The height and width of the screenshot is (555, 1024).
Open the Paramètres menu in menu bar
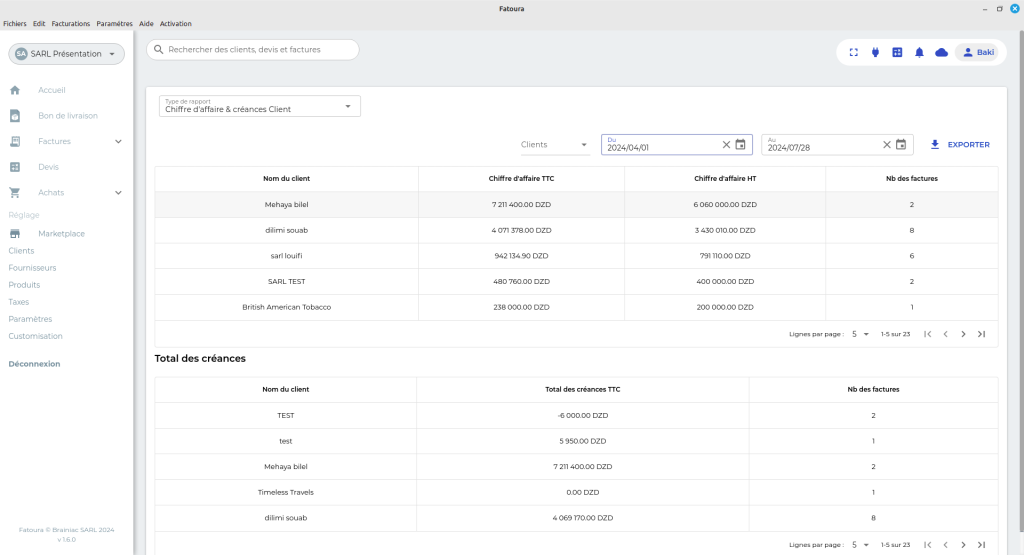click(x=114, y=23)
